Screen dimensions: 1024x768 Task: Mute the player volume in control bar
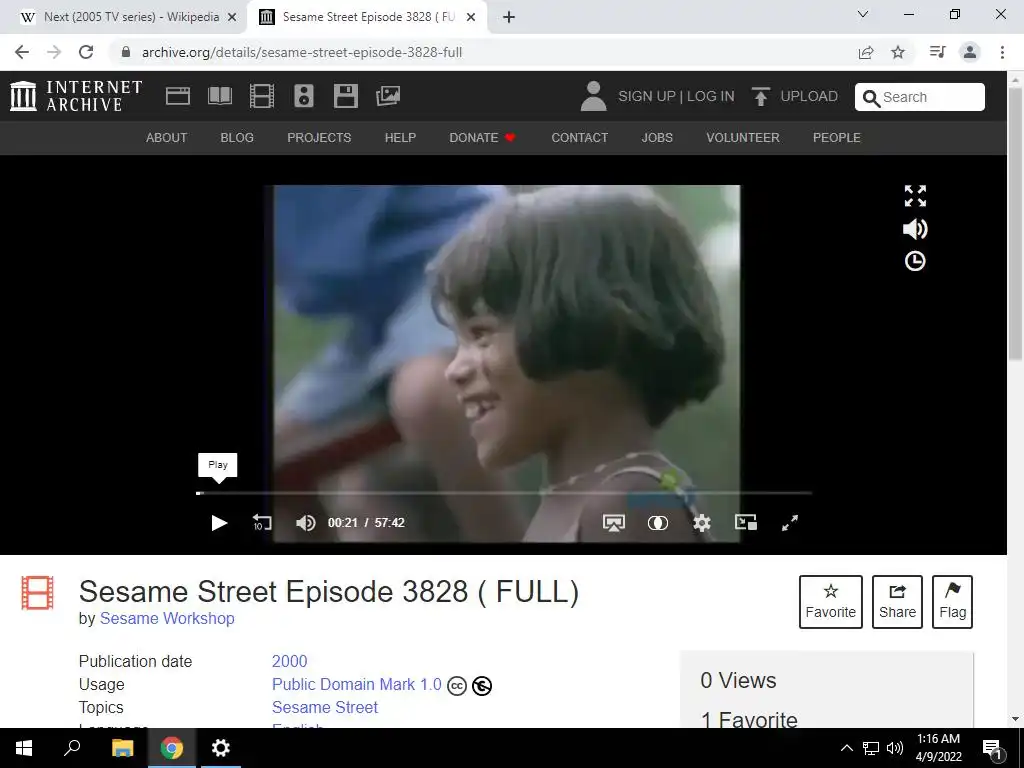(x=305, y=523)
